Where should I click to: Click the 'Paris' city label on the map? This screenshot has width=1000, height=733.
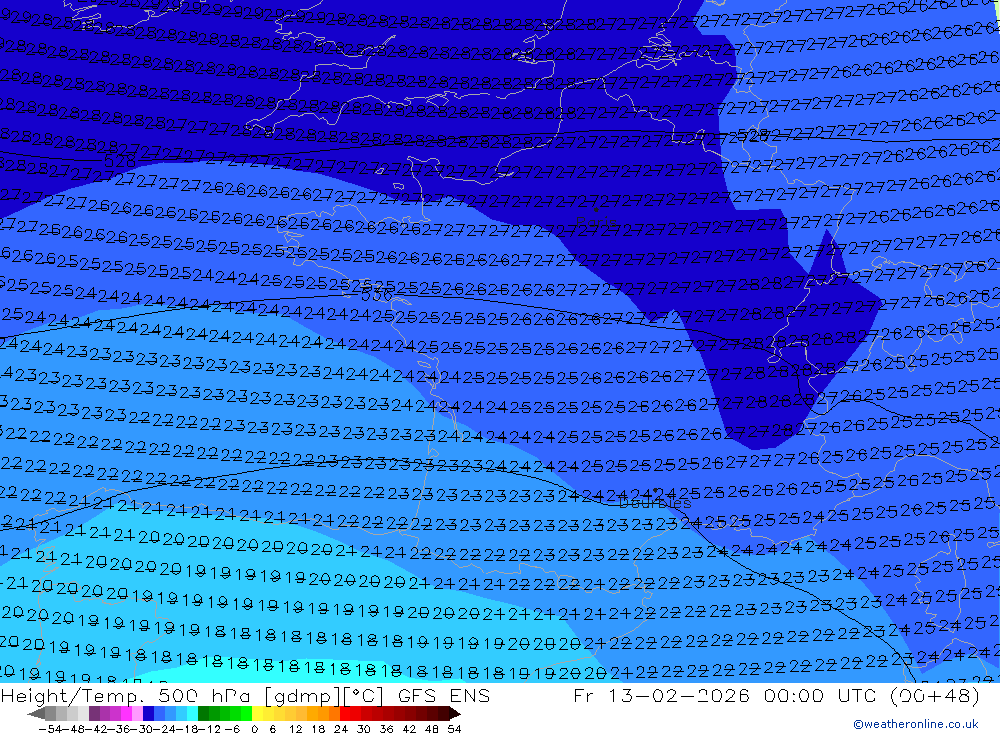pos(596,222)
